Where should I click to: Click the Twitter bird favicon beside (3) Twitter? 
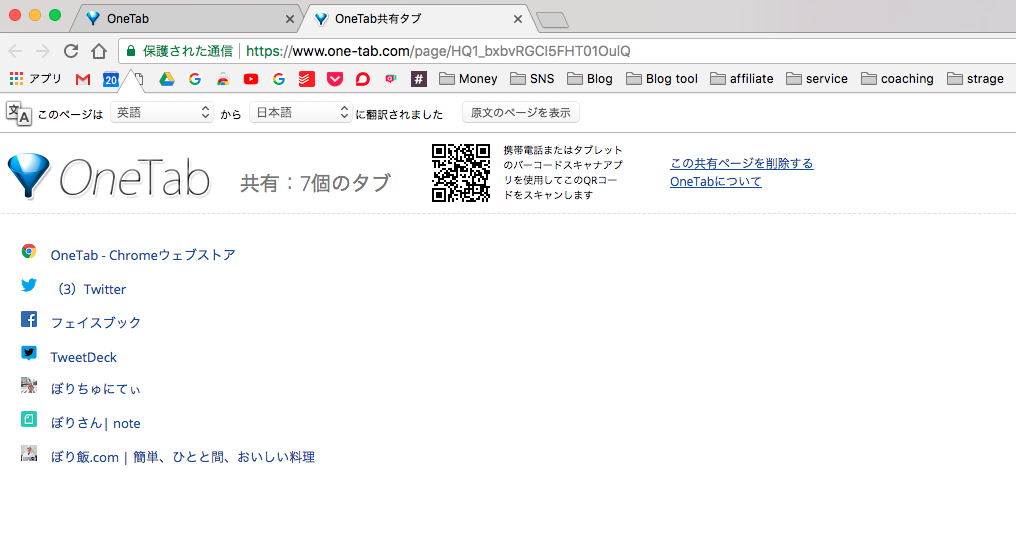29,285
